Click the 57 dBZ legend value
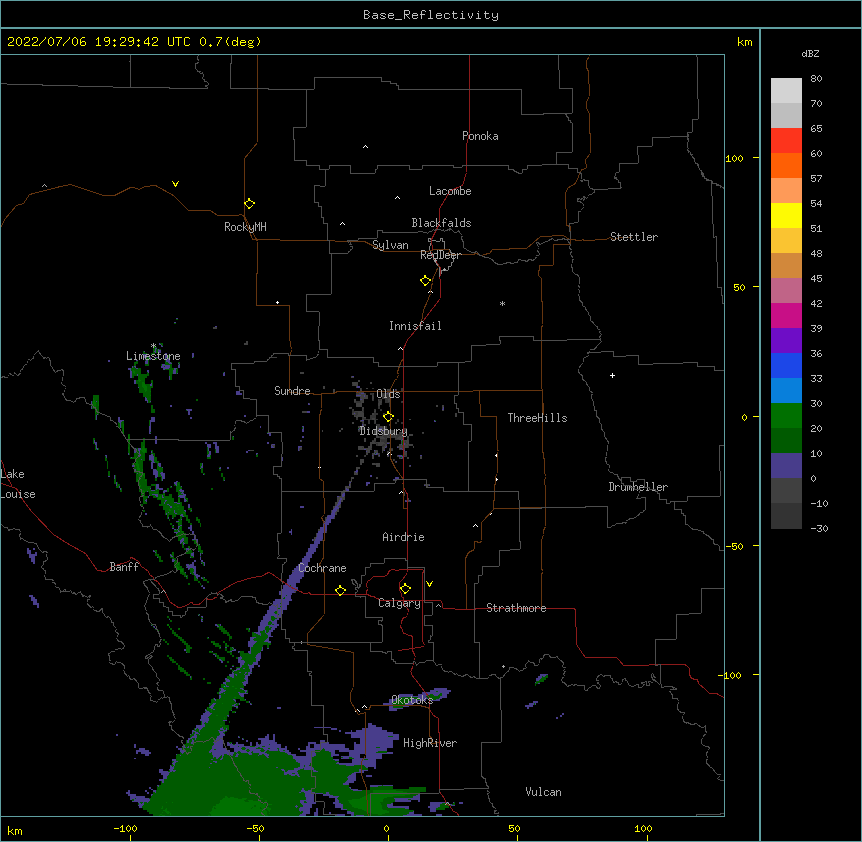Viewport: 862px width, 842px height. 816,179
